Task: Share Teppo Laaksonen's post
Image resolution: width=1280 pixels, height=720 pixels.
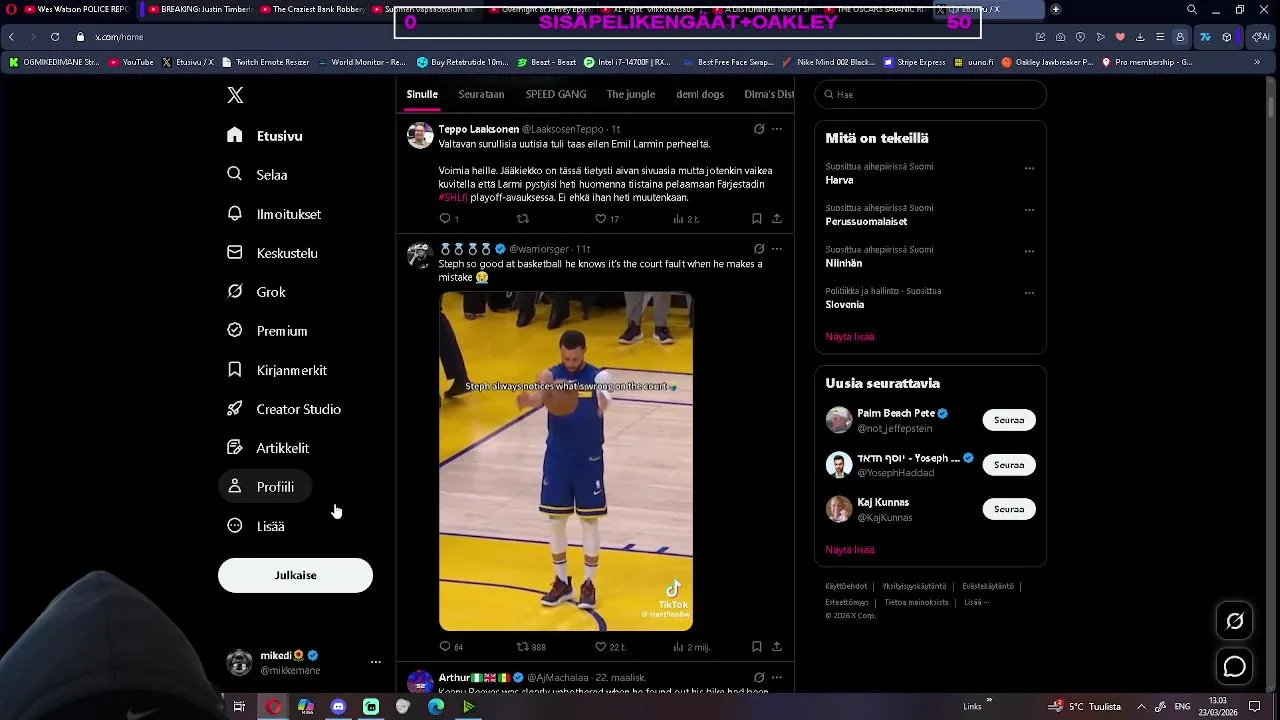Action: 776,219
